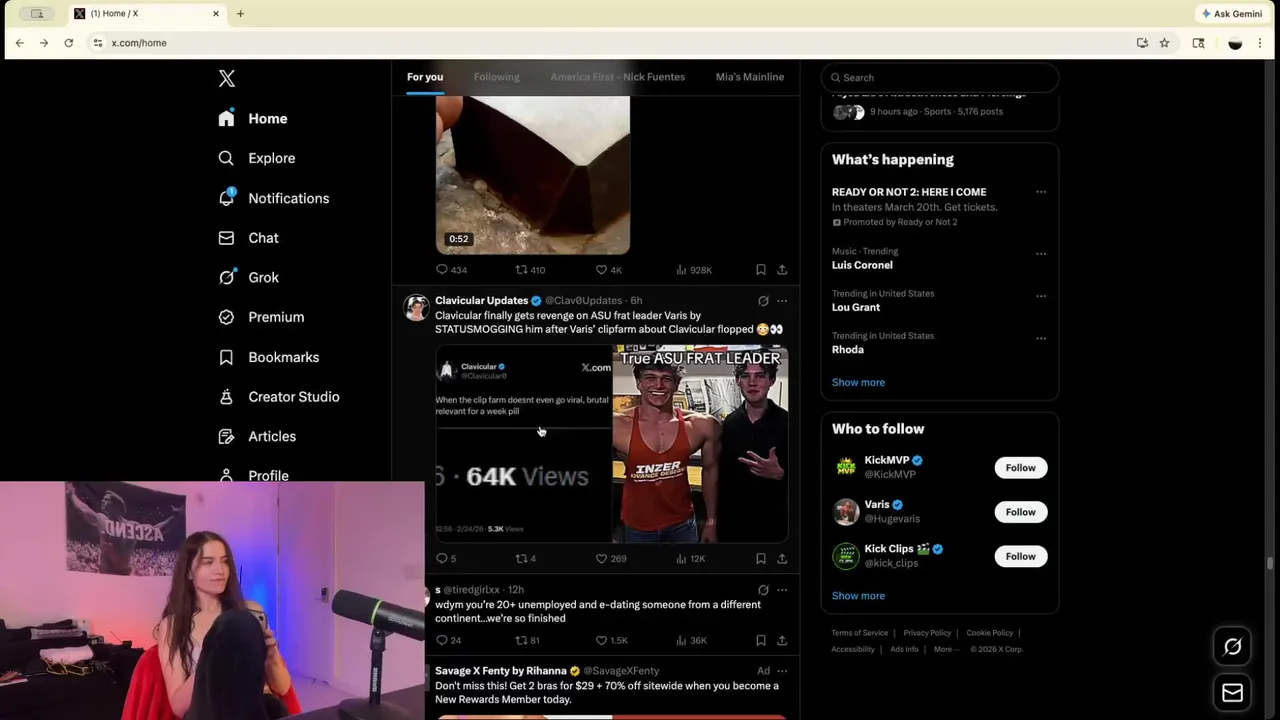Open the Cookie Policy link

(x=990, y=633)
